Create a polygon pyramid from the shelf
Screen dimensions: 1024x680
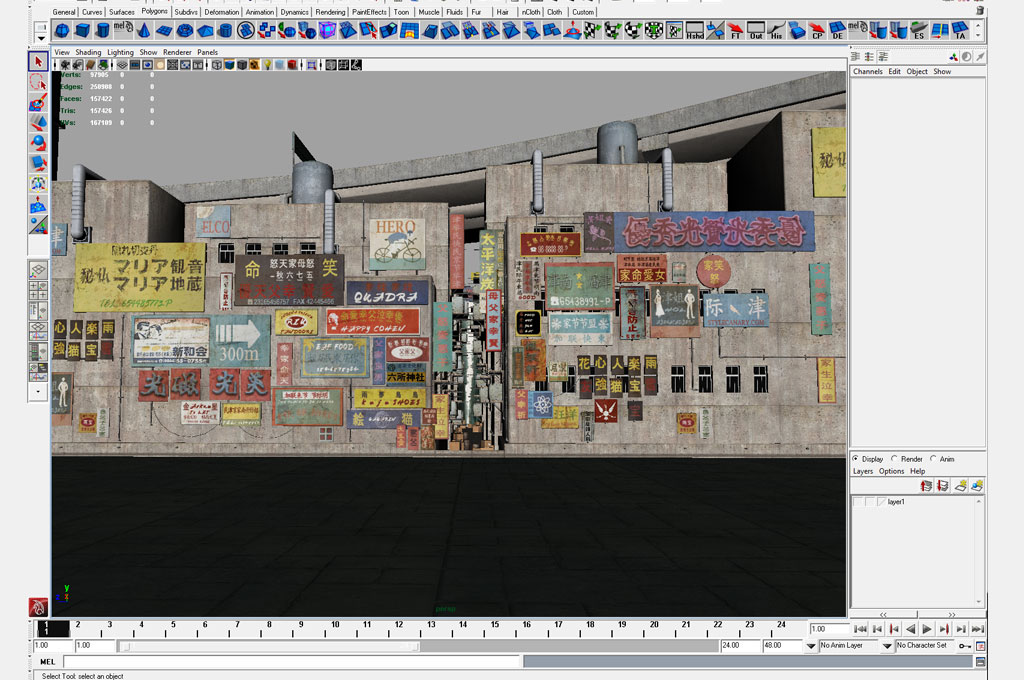(204, 30)
